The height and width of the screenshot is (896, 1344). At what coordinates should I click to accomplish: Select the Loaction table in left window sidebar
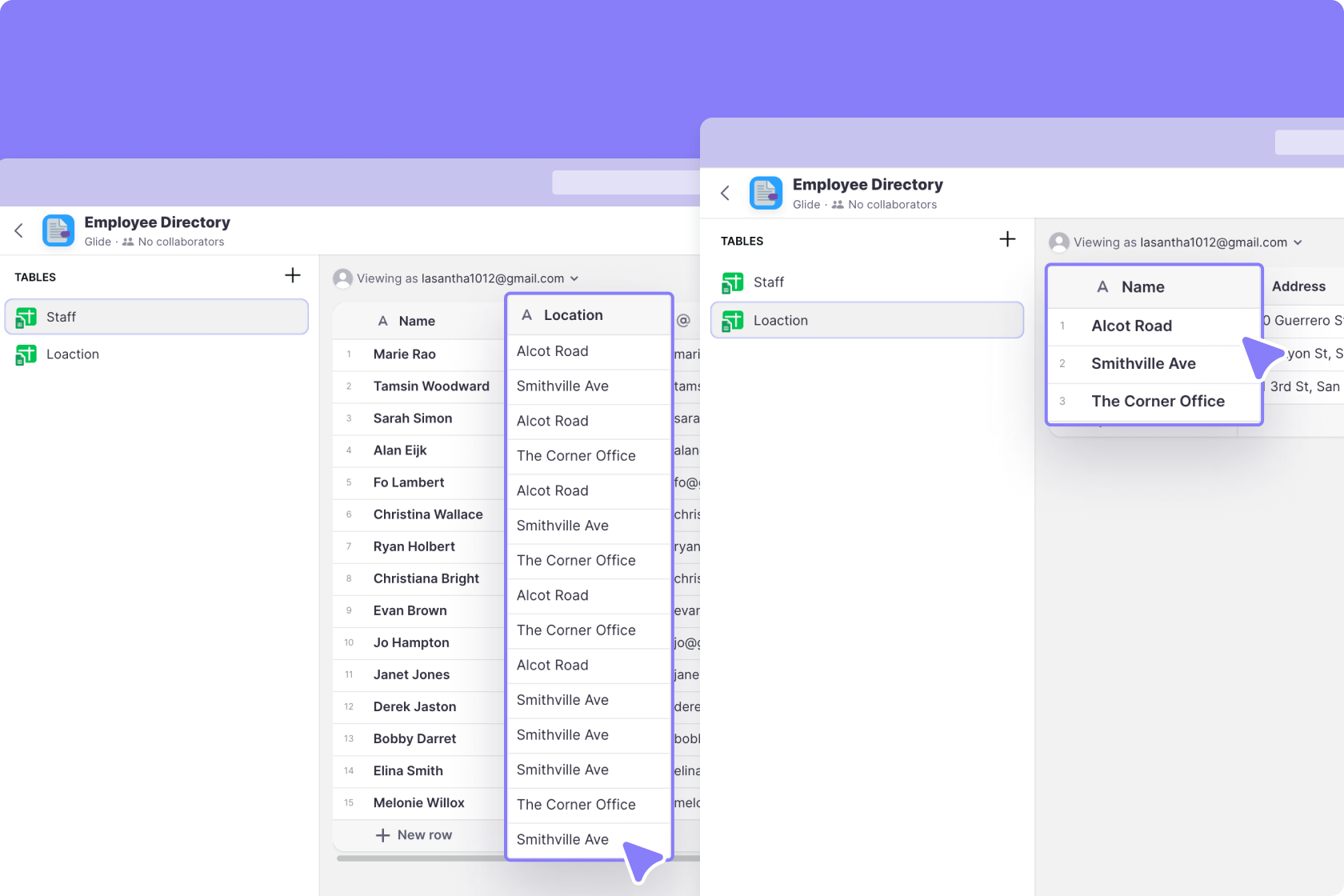point(73,354)
